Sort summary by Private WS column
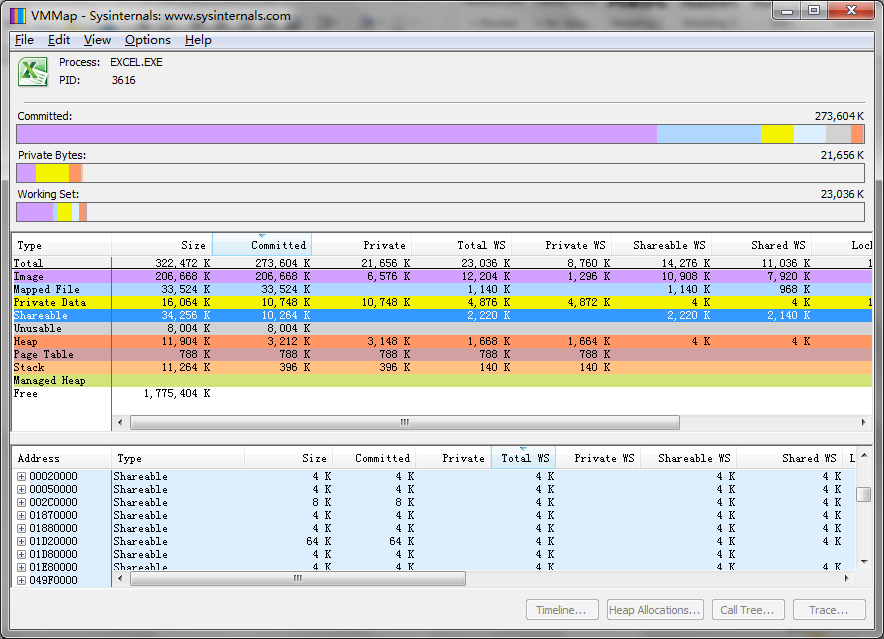The width and height of the screenshot is (884, 639). [x=562, y=245]
